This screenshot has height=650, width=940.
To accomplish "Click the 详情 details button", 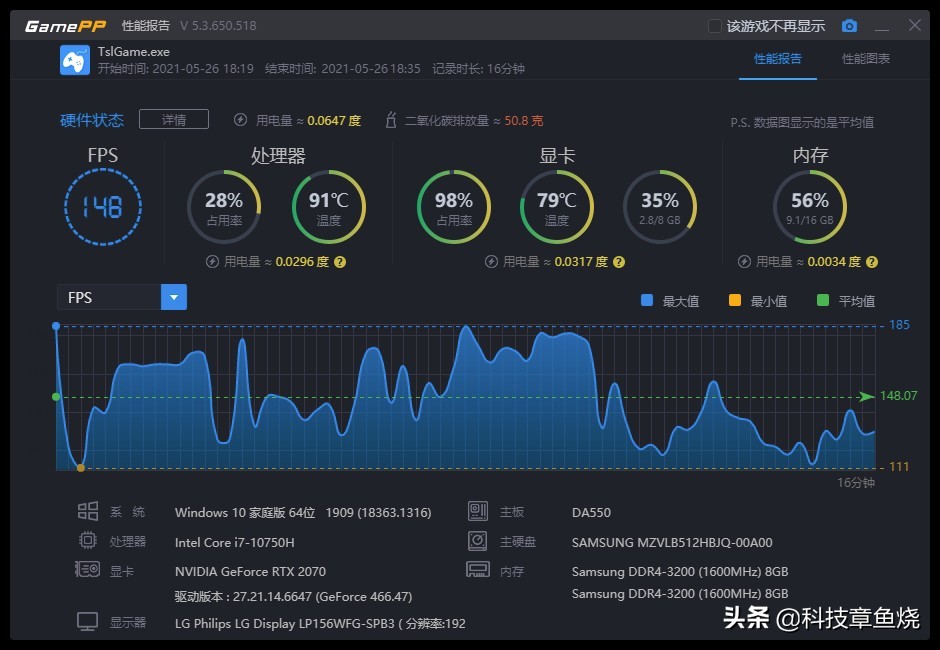I will 172,118.
